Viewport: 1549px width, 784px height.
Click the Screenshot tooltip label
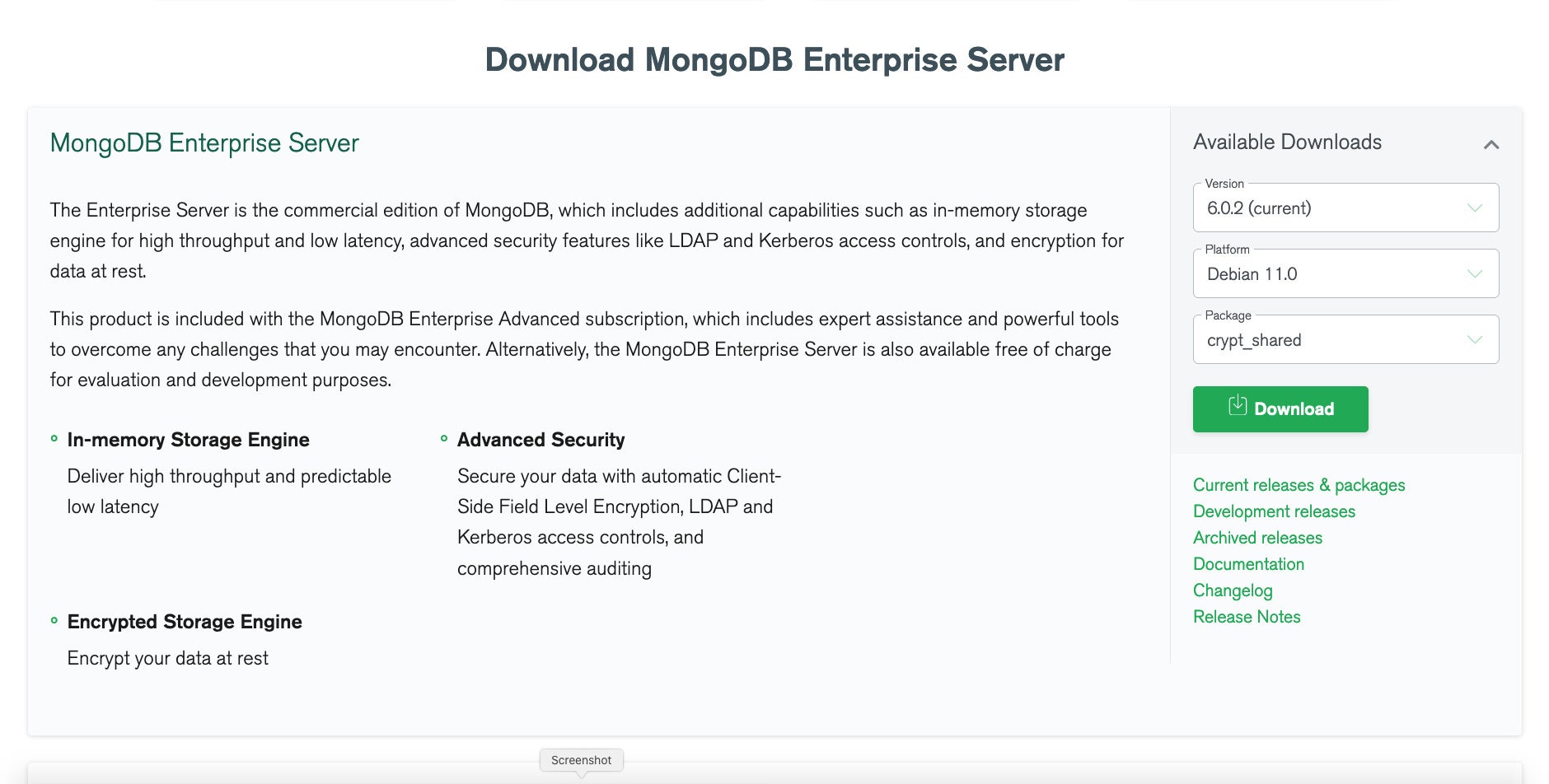coord(581,760)
